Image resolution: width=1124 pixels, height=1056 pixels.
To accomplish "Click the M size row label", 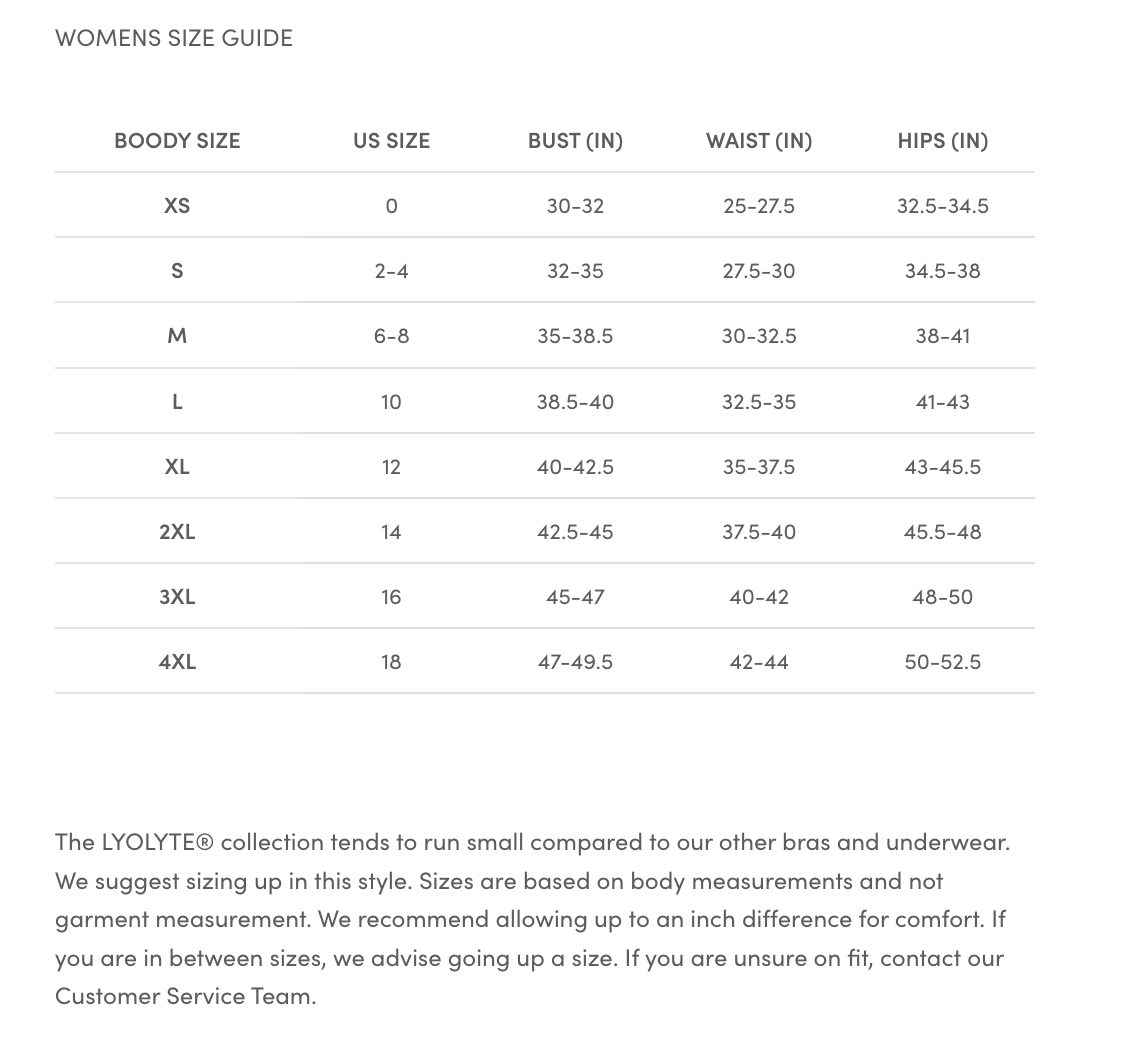I will (x=177, y=336).
